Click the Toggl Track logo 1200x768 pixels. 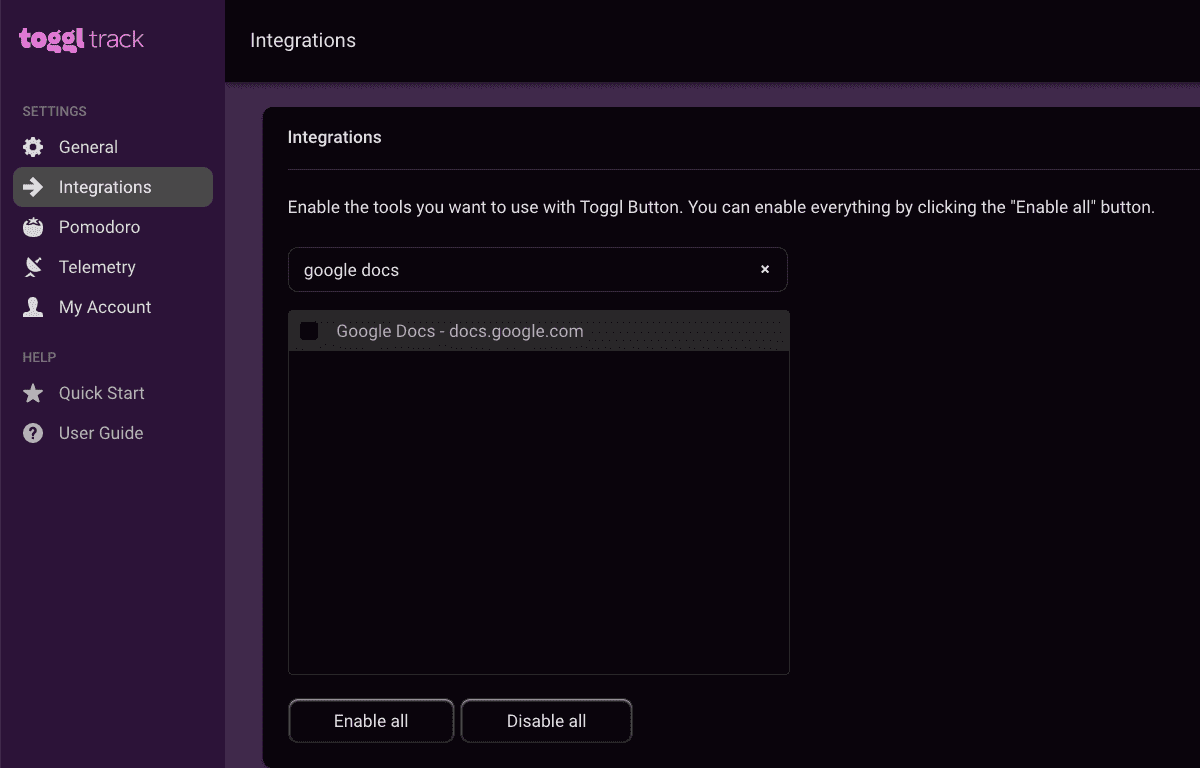tap(82, 40)
